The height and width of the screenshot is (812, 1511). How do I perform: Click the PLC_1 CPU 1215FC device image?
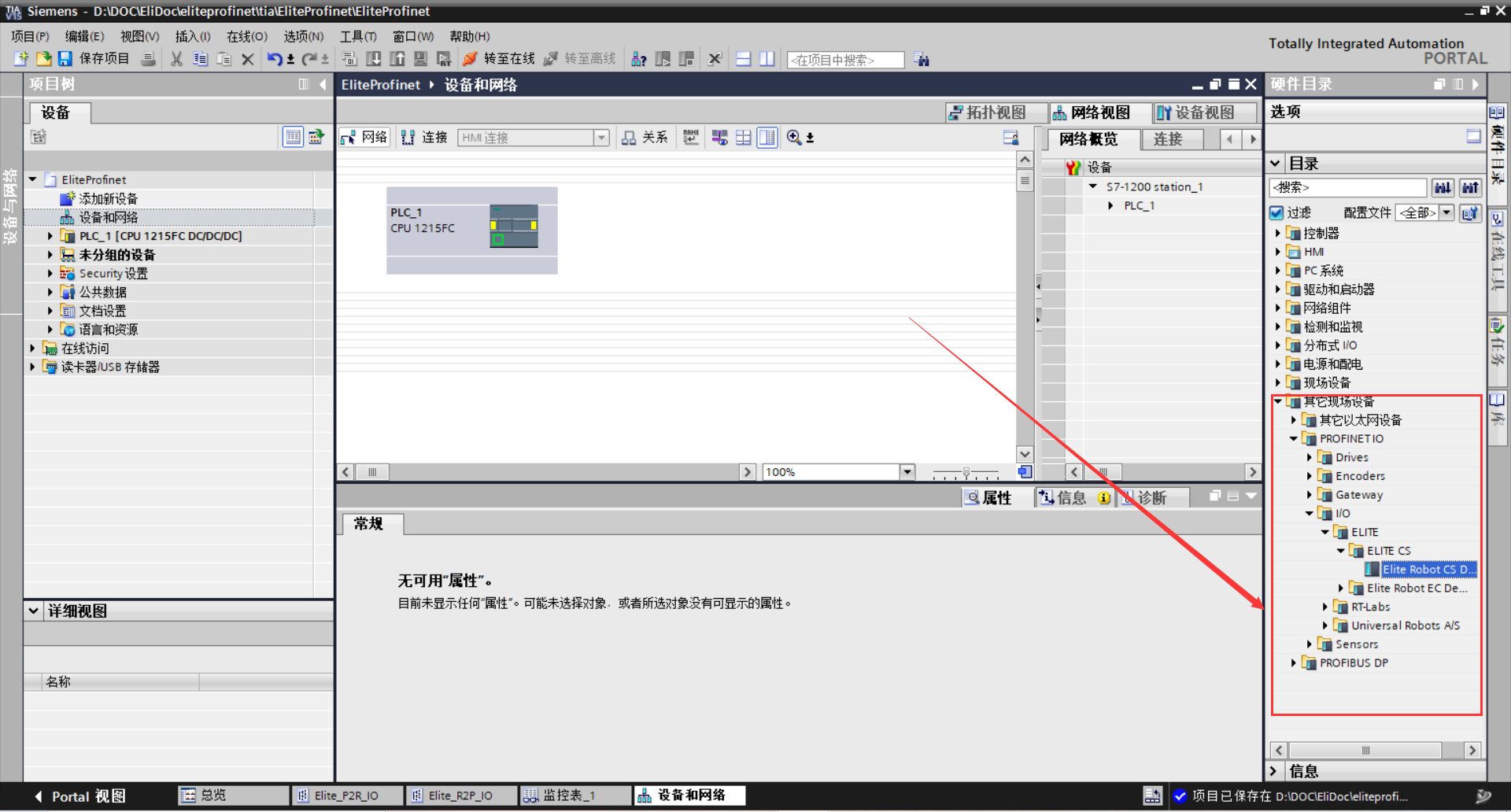514,227
